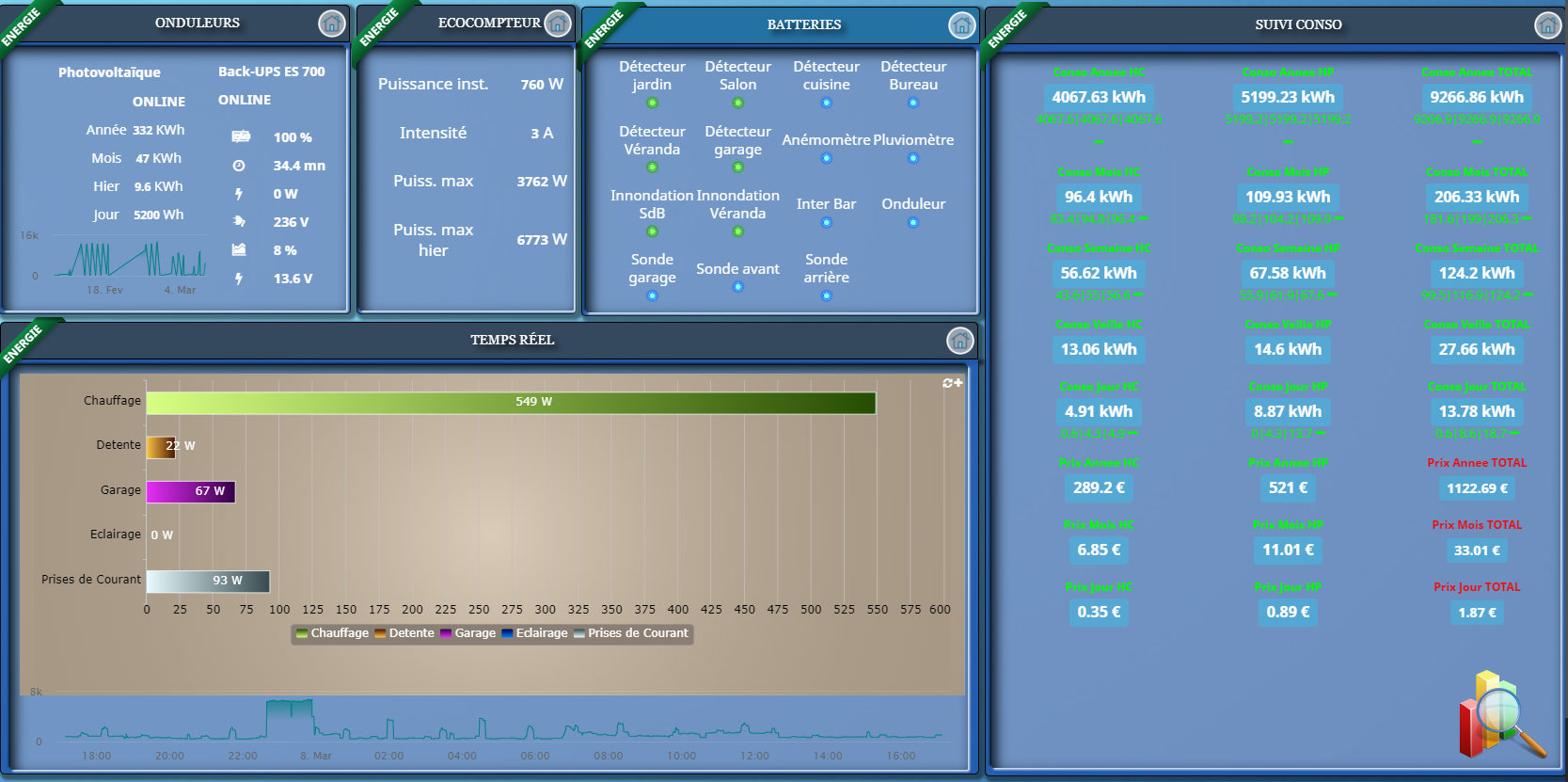Click the Puiss. max hier value 6773 W

(x=542, y=240)
